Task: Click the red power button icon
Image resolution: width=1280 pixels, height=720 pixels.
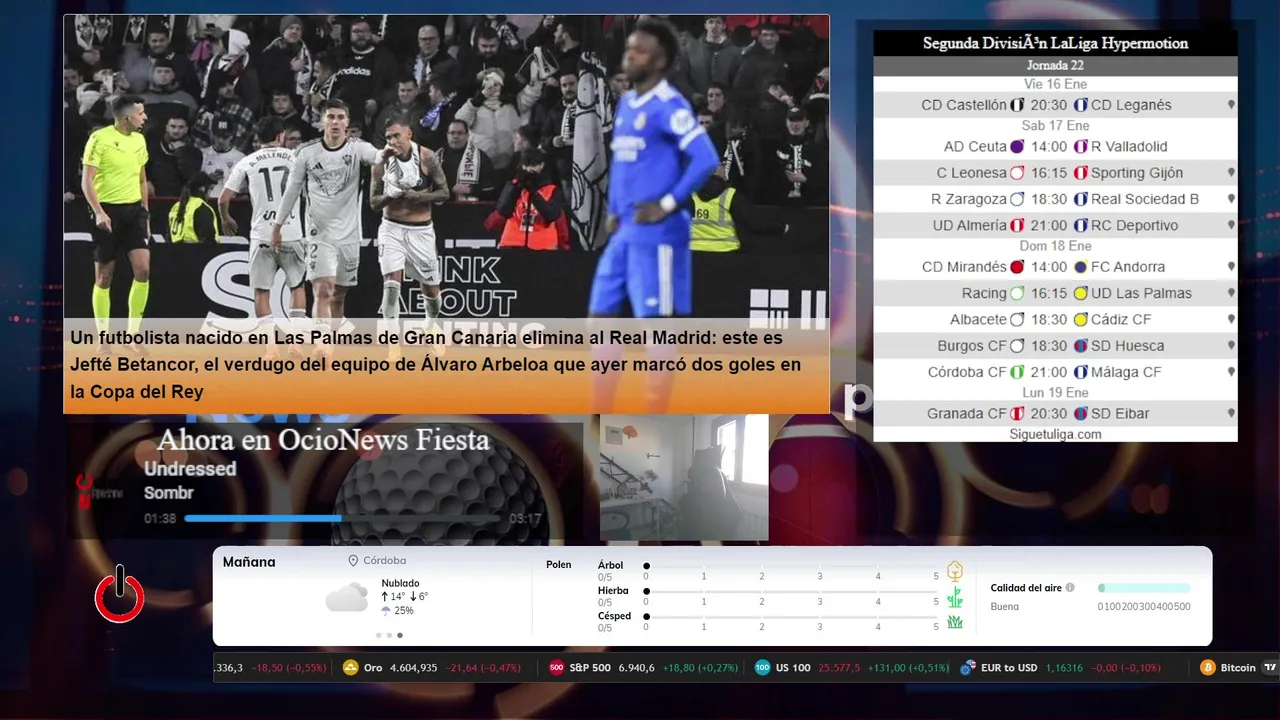Action: click(120, 594)
